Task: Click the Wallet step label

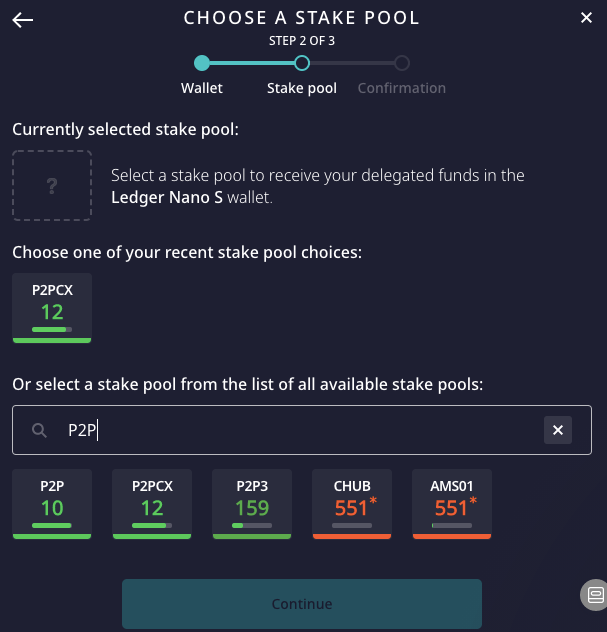Action: coord(202,88)
